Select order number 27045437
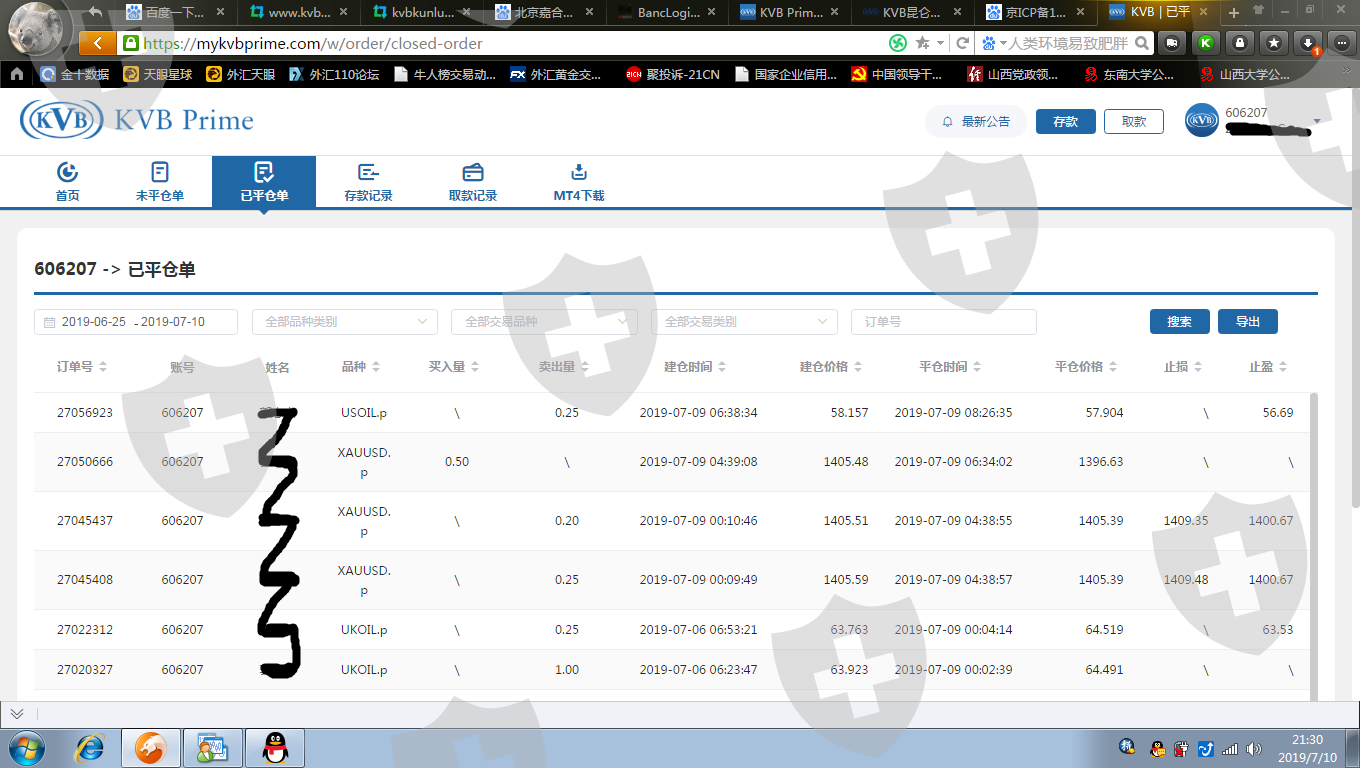Viewport: 1360px width, 768px height. (85, 521)
